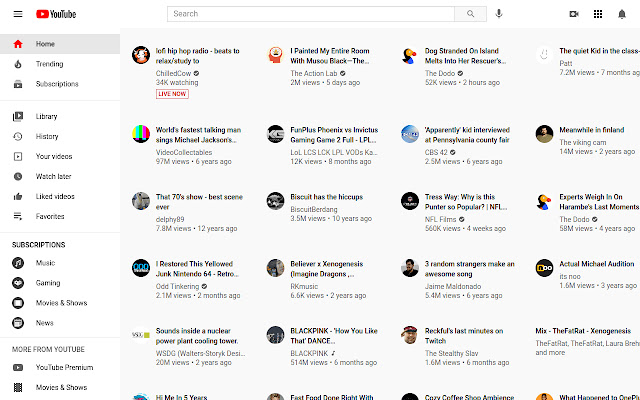Go to Home in sidebar
640x400 pixels.
point(60,44)
